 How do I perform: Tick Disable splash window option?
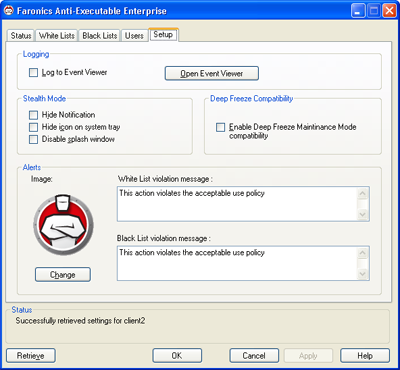33,139
